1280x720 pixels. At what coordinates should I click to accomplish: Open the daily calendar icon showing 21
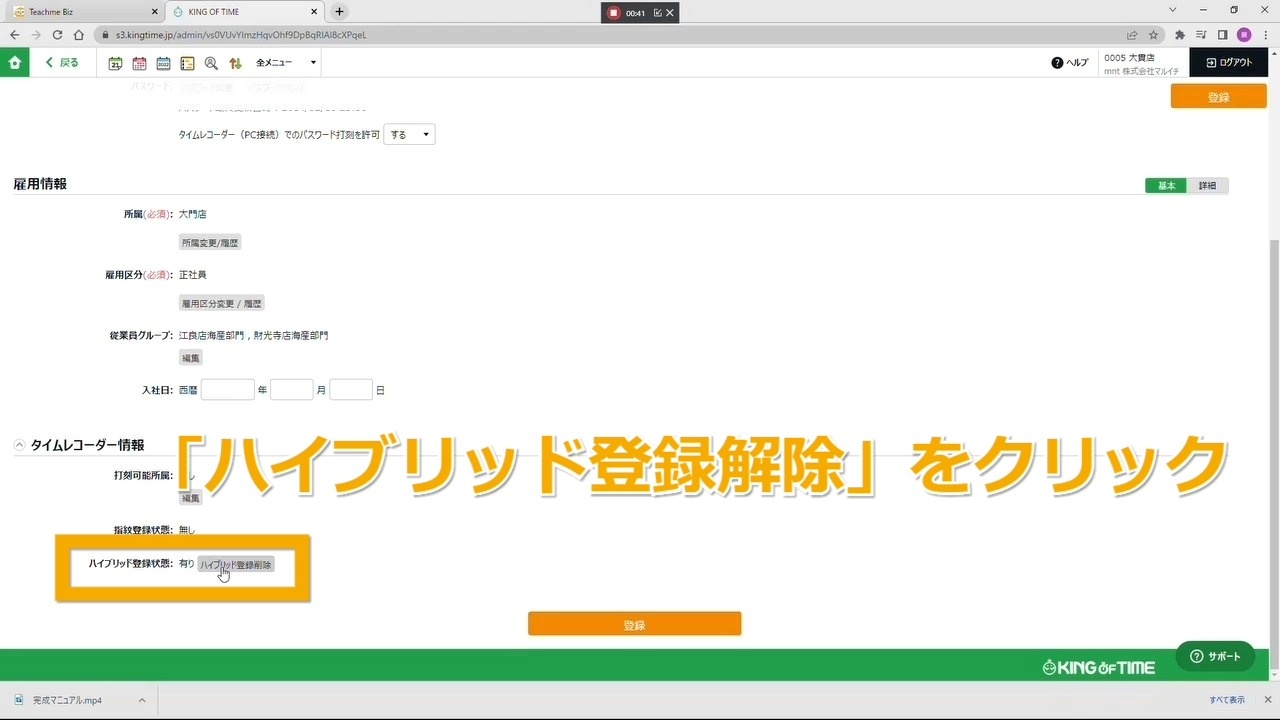(115, 63)
